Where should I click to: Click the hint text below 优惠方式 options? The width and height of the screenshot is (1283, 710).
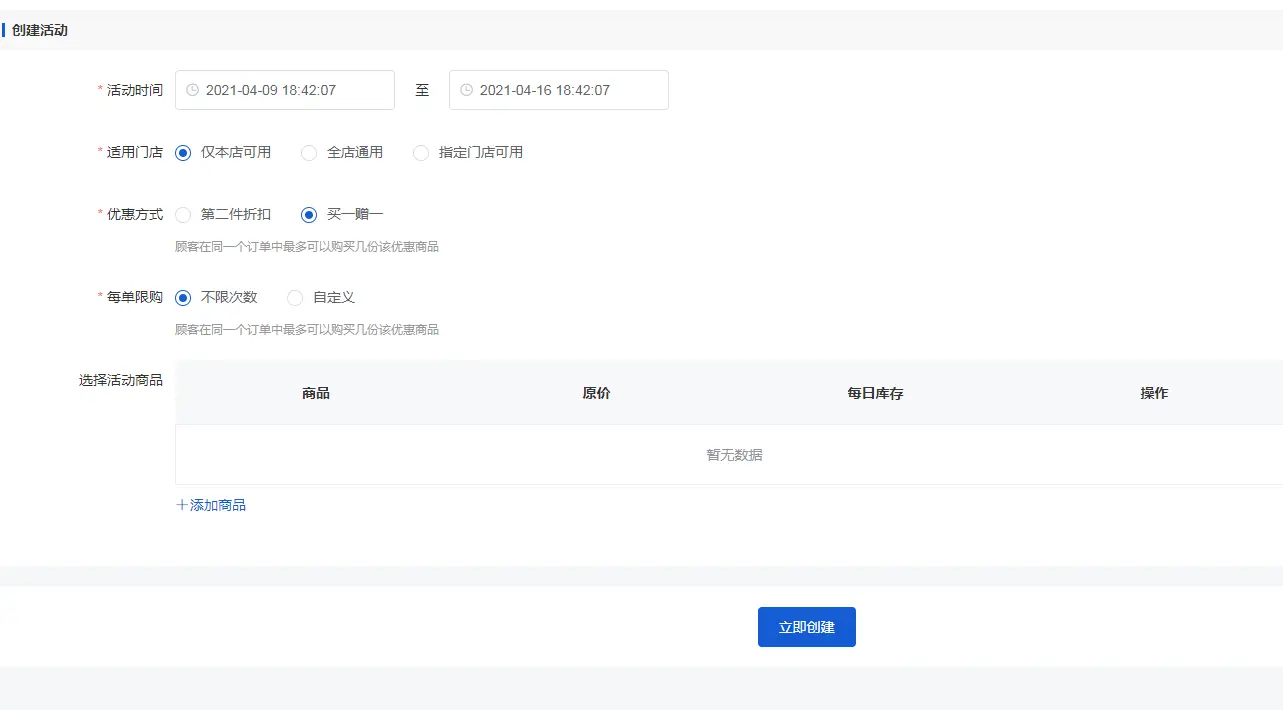pyautogui.click(x=307, y=247)
